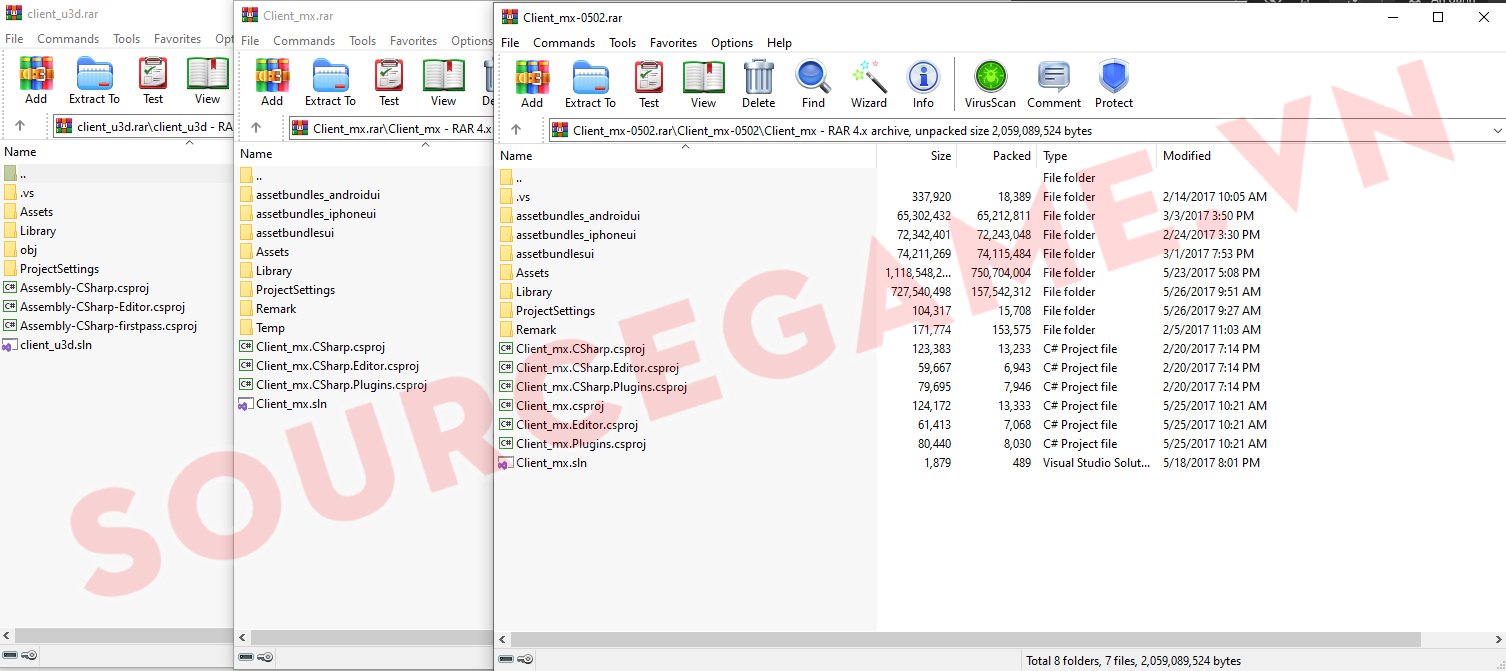Click Test icon in Client_mx-0502.rar toolbar
1506x671 pixels.
(x=649, y=84)
